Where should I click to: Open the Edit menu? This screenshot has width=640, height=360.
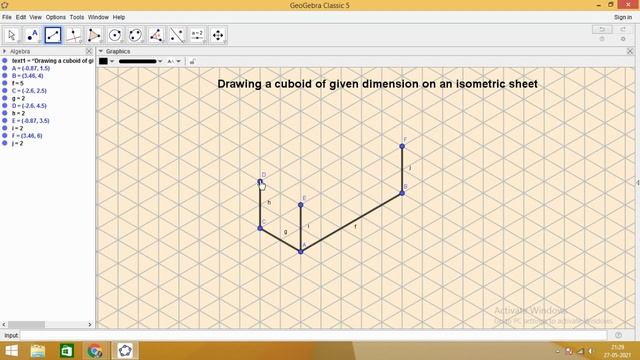(x=21, y=17)
